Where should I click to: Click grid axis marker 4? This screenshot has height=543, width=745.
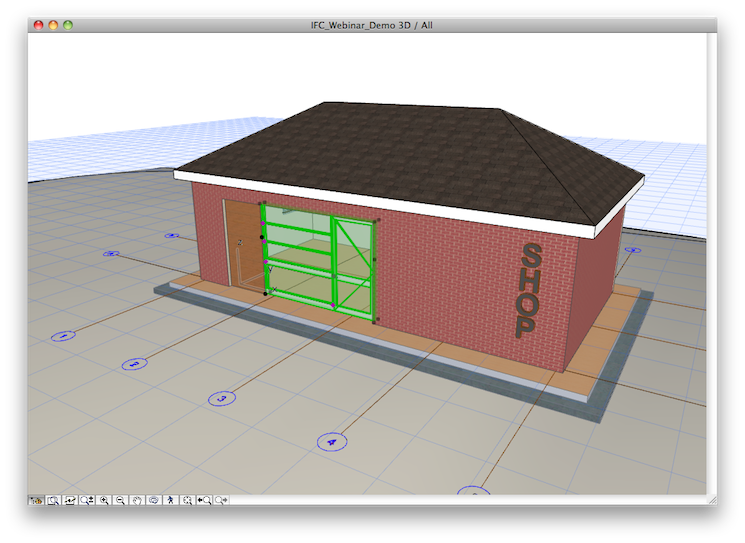point(332,442)
